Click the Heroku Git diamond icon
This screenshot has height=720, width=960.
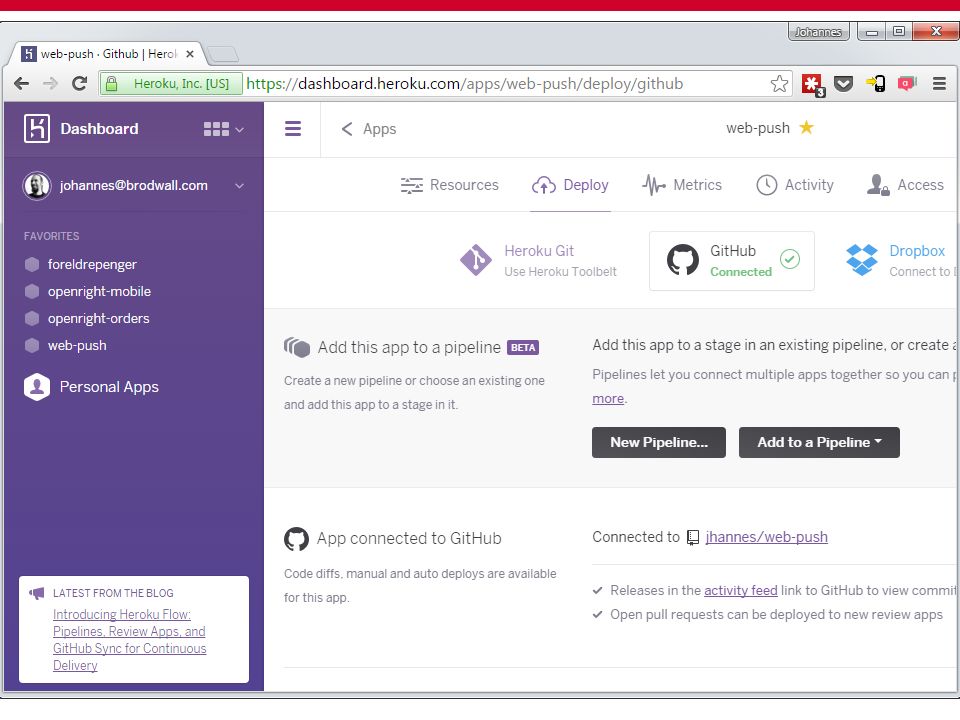[476, 260]
